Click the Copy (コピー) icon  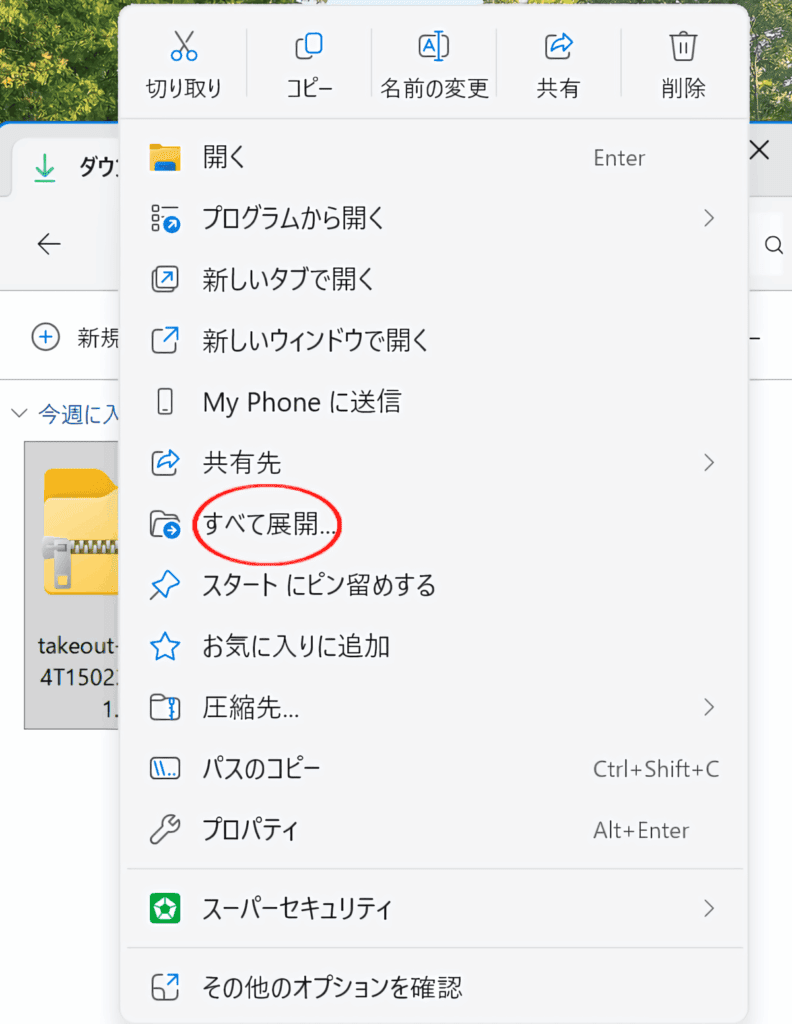click(309, 46)
